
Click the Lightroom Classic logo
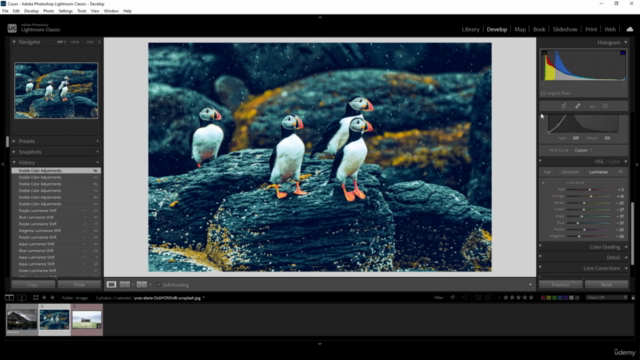click(x=12, y=29)
